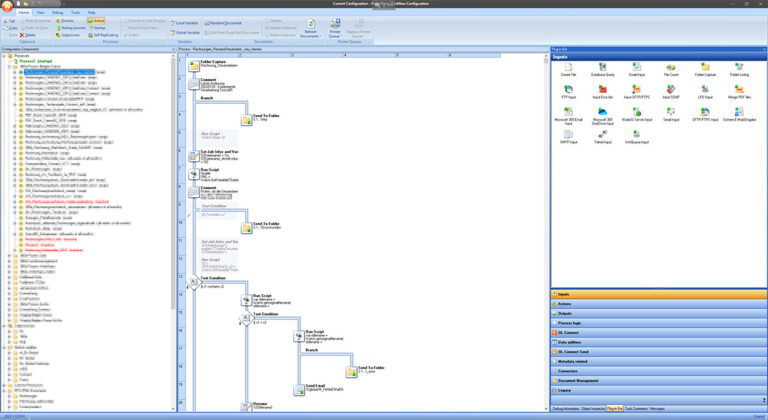Toggle the Active process button
Screen dimensions: 768x420
point(95,20)
